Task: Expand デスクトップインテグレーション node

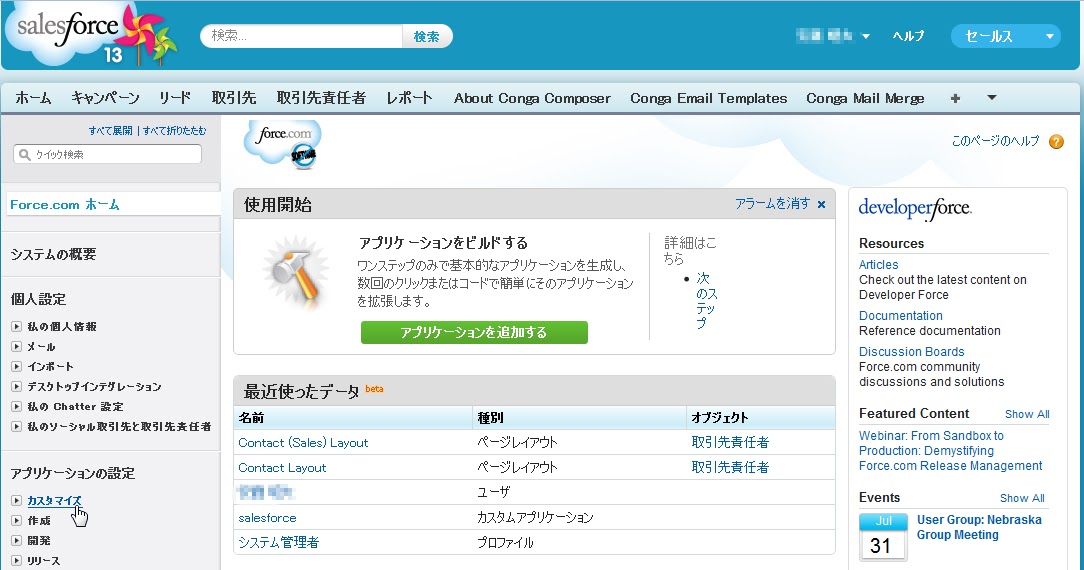Action: tap(17, 386)
